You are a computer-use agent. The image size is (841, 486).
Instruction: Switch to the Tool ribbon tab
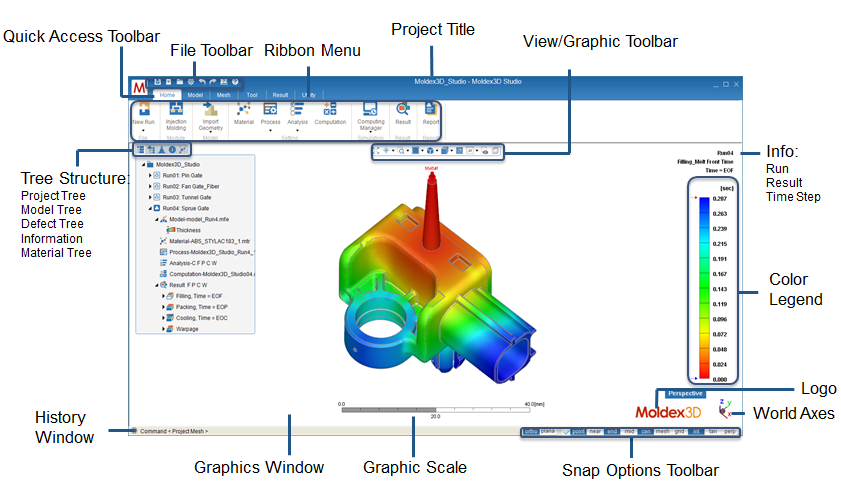pos(252,95)
